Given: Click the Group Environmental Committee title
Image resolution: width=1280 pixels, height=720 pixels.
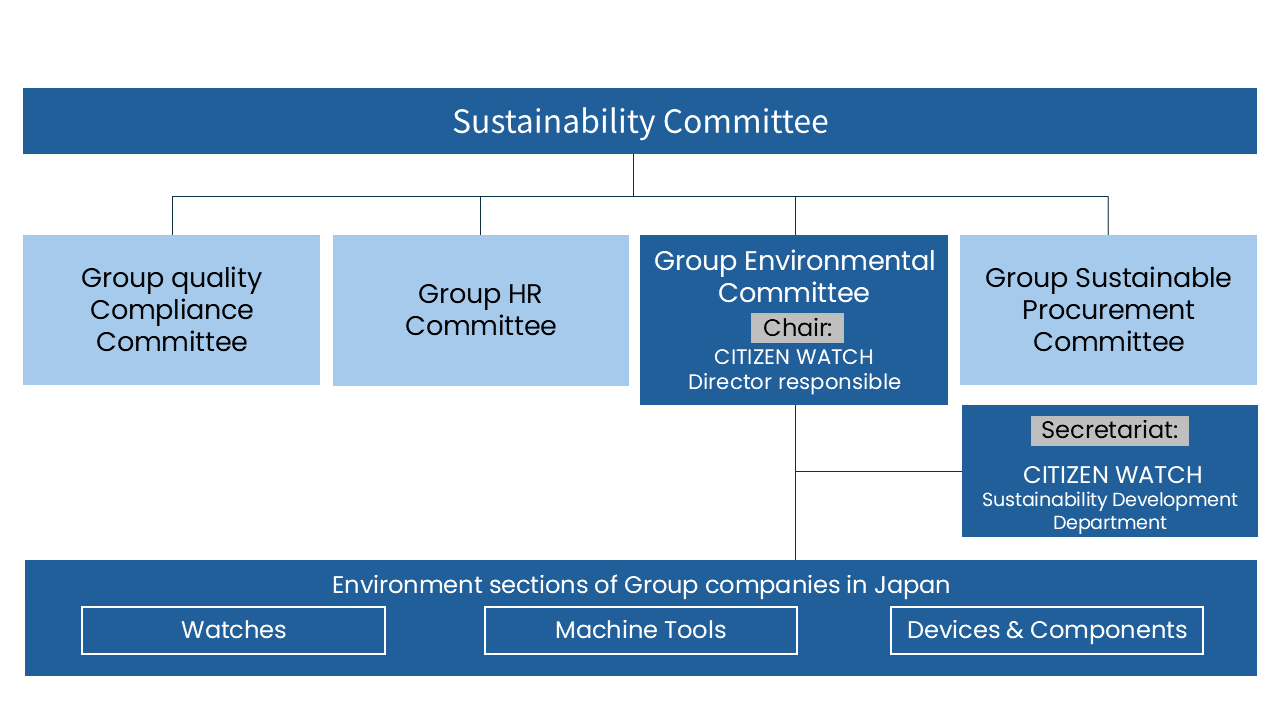Looking at the screenshot, I should pyautogui.click(x=794, y=277).
